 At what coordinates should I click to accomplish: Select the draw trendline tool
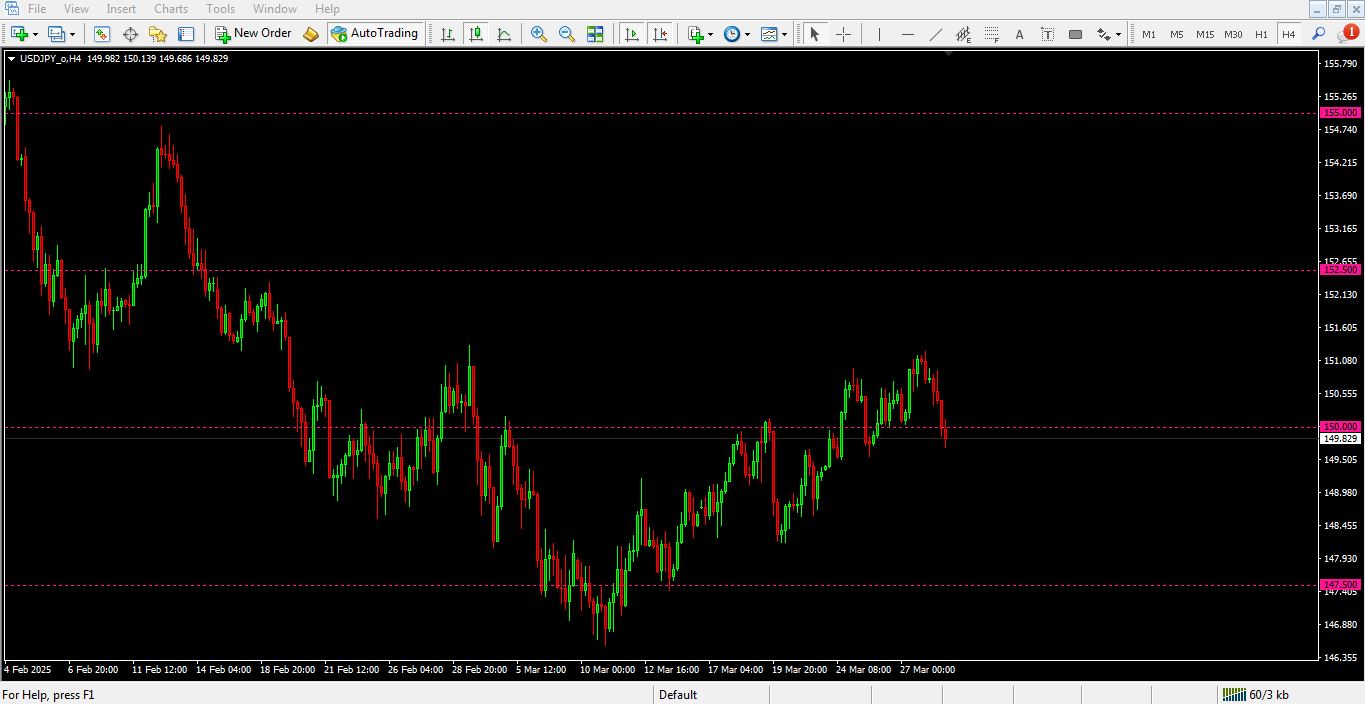click(936, 34)
